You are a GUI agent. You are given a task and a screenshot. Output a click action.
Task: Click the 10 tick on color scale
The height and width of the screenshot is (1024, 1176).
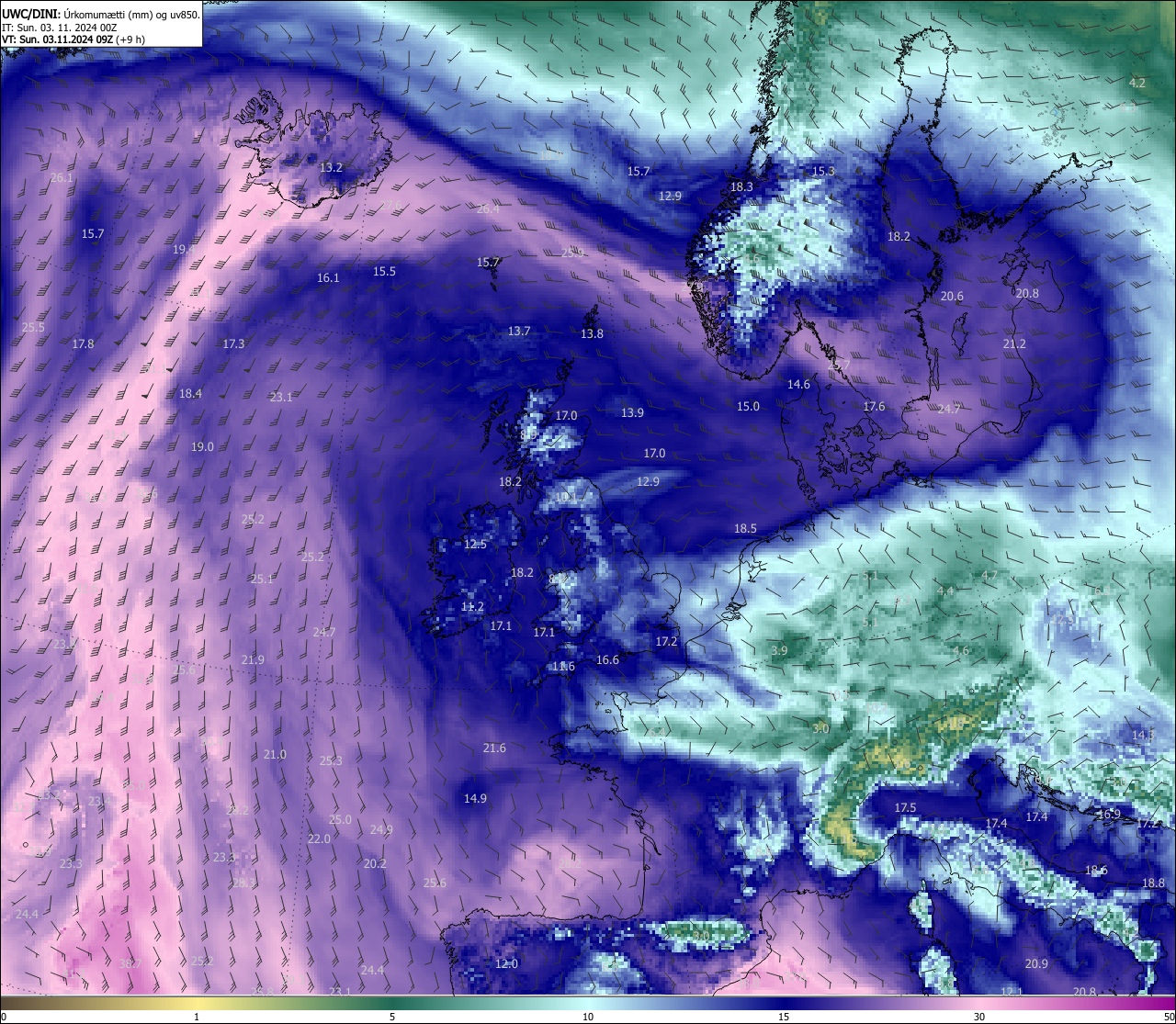pos(588,1017)
